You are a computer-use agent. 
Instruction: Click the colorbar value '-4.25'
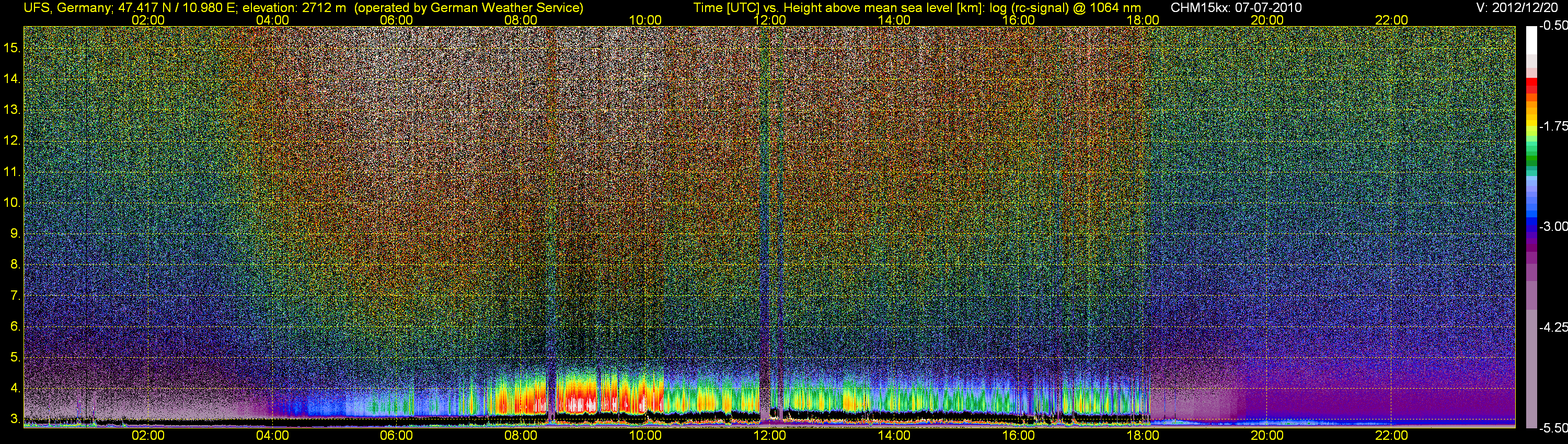click(x=1553, y=327)
